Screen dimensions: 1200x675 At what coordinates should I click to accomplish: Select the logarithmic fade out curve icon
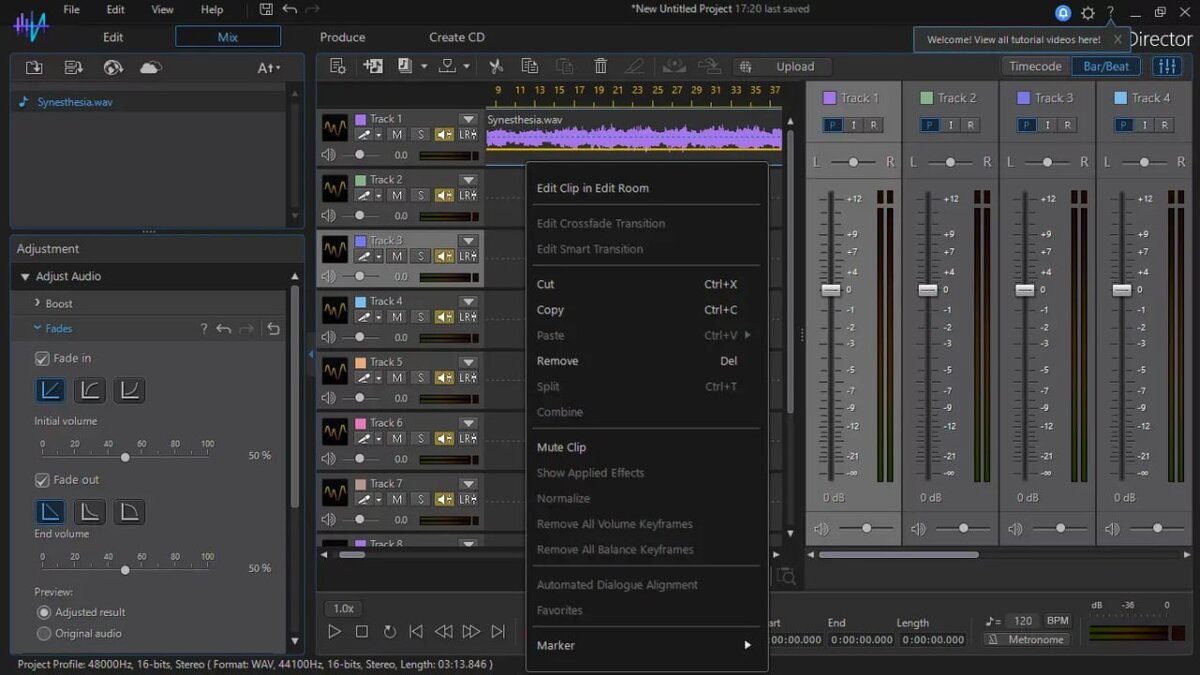click(x=89, y=512)
